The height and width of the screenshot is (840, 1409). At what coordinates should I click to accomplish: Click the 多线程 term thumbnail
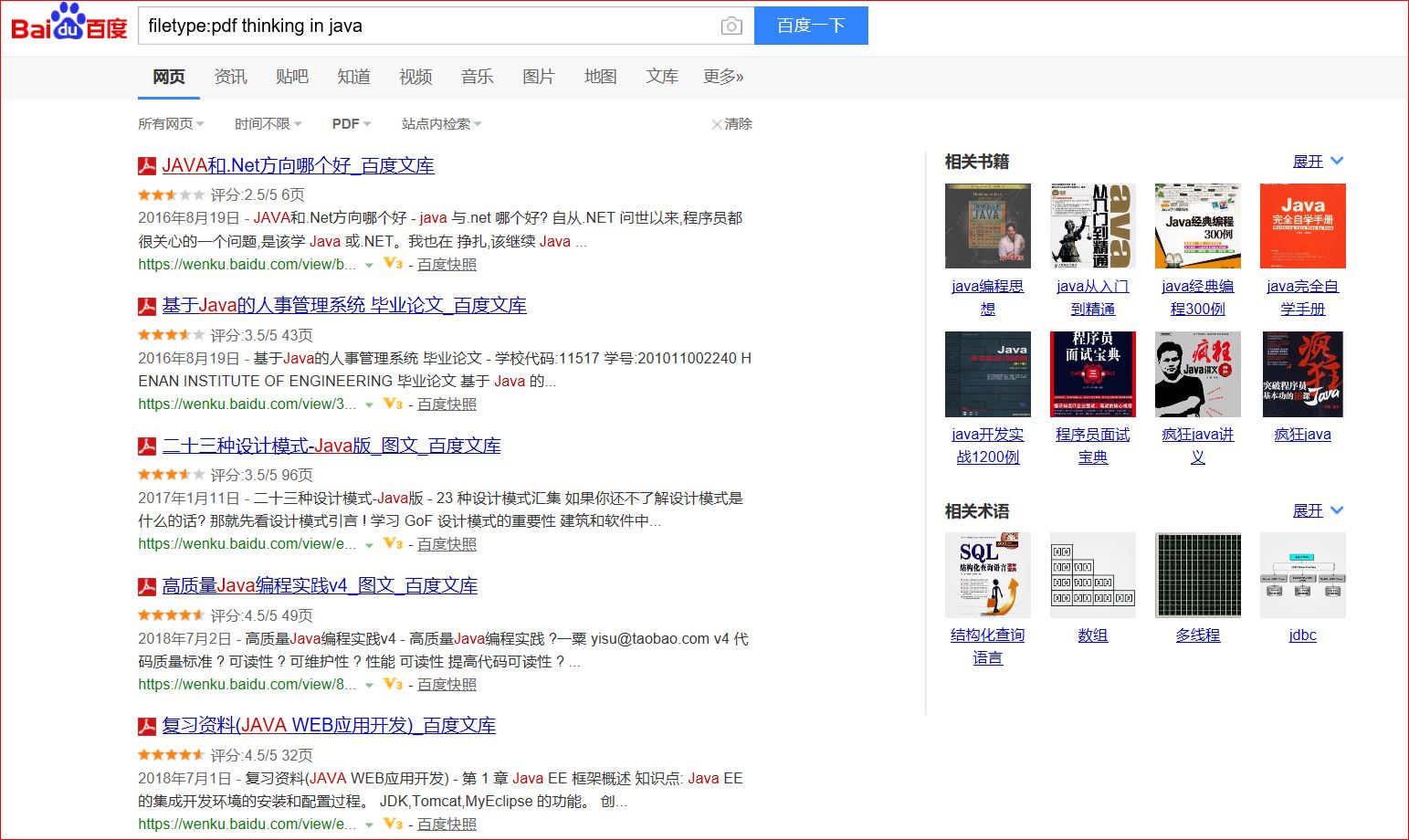click(1198, 575)
